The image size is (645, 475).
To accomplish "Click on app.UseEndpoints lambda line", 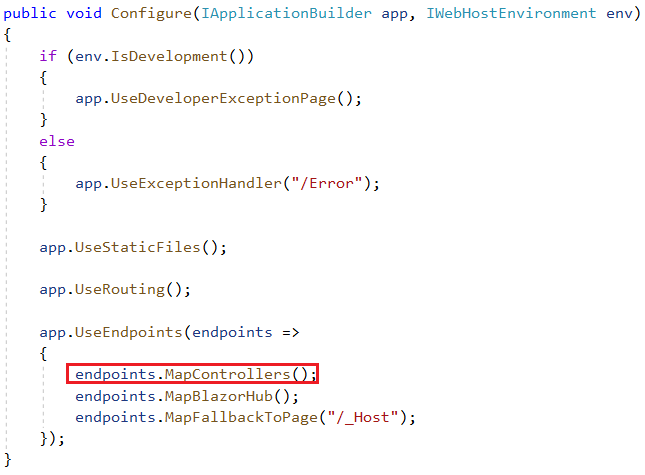I will [169, 332].
